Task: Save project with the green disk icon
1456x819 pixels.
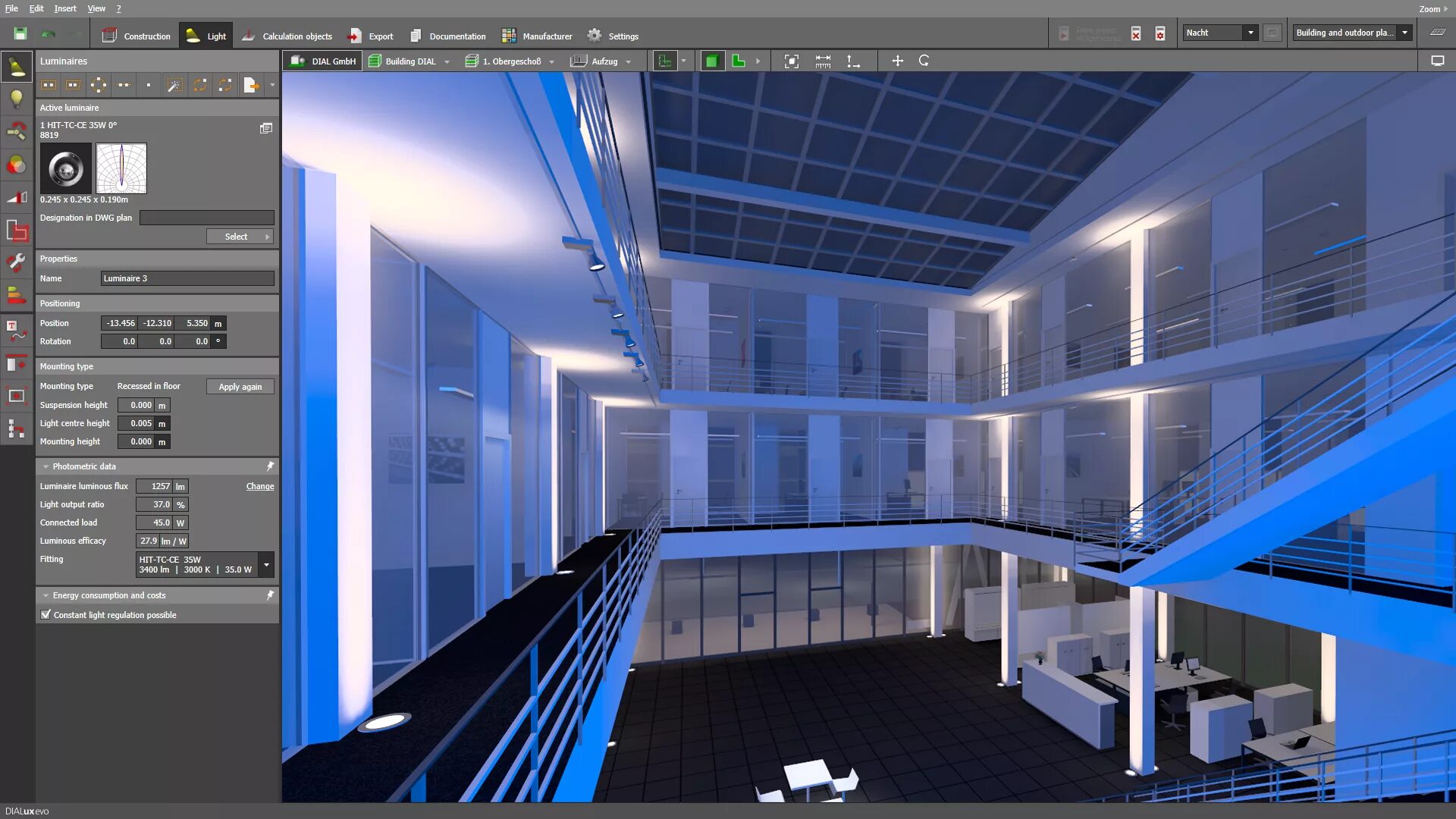Action: coord(20,33)
